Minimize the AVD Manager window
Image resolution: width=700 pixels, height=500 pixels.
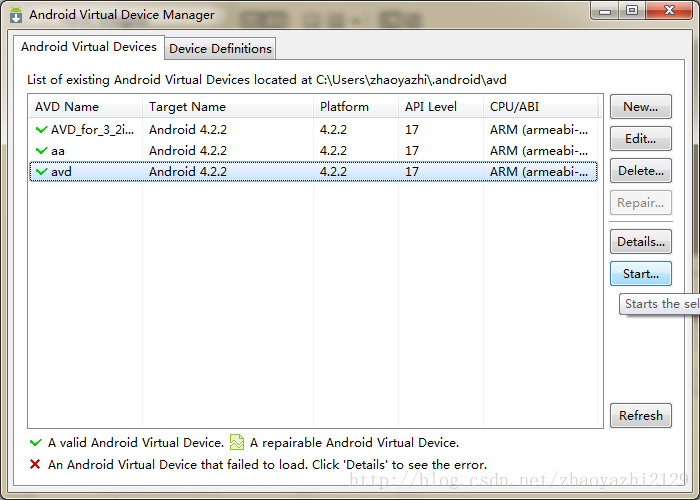point(605,11)
